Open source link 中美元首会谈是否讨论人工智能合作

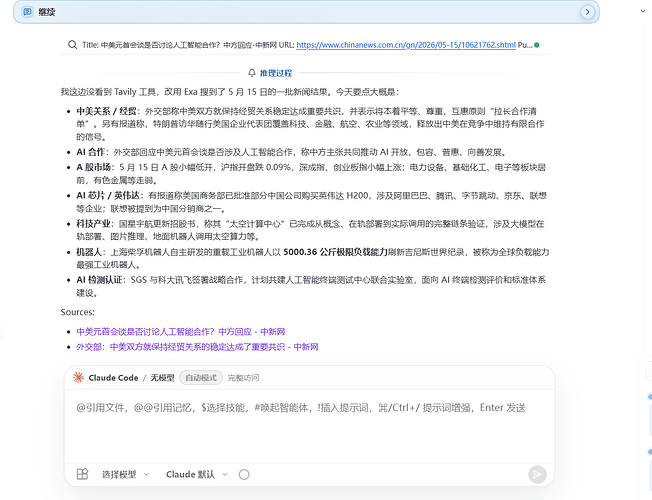180,332
